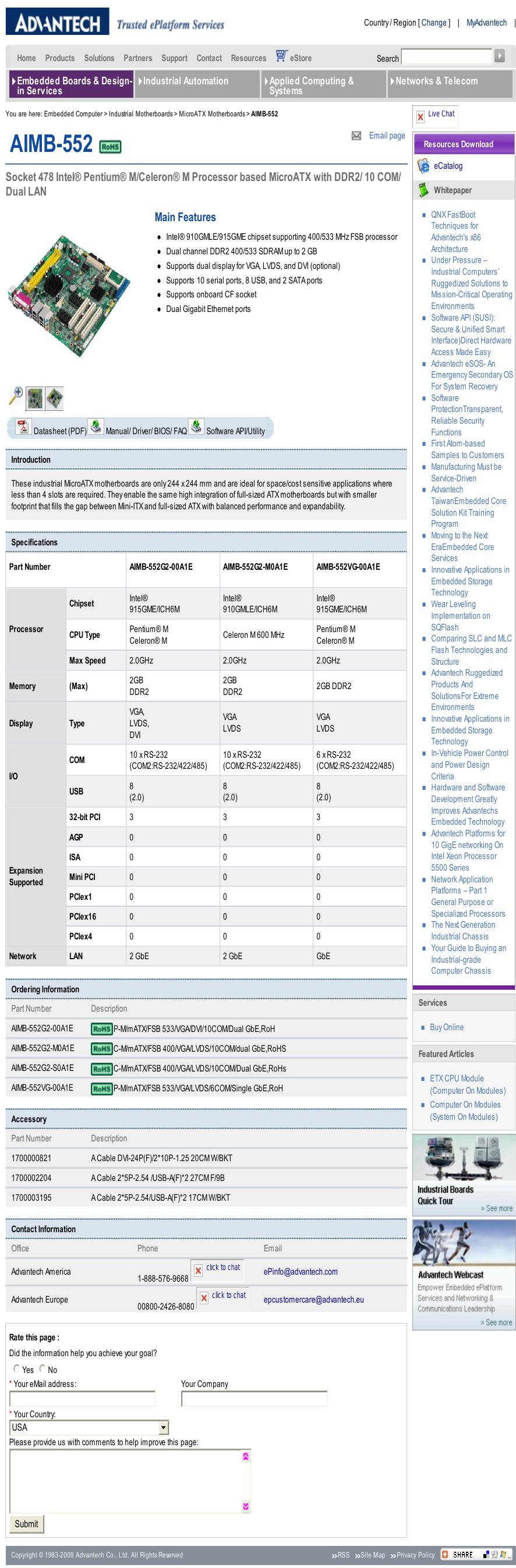This screenshot has width=516, height=1568.
Task: Select the No radio button
Action: click(42, 1368)
